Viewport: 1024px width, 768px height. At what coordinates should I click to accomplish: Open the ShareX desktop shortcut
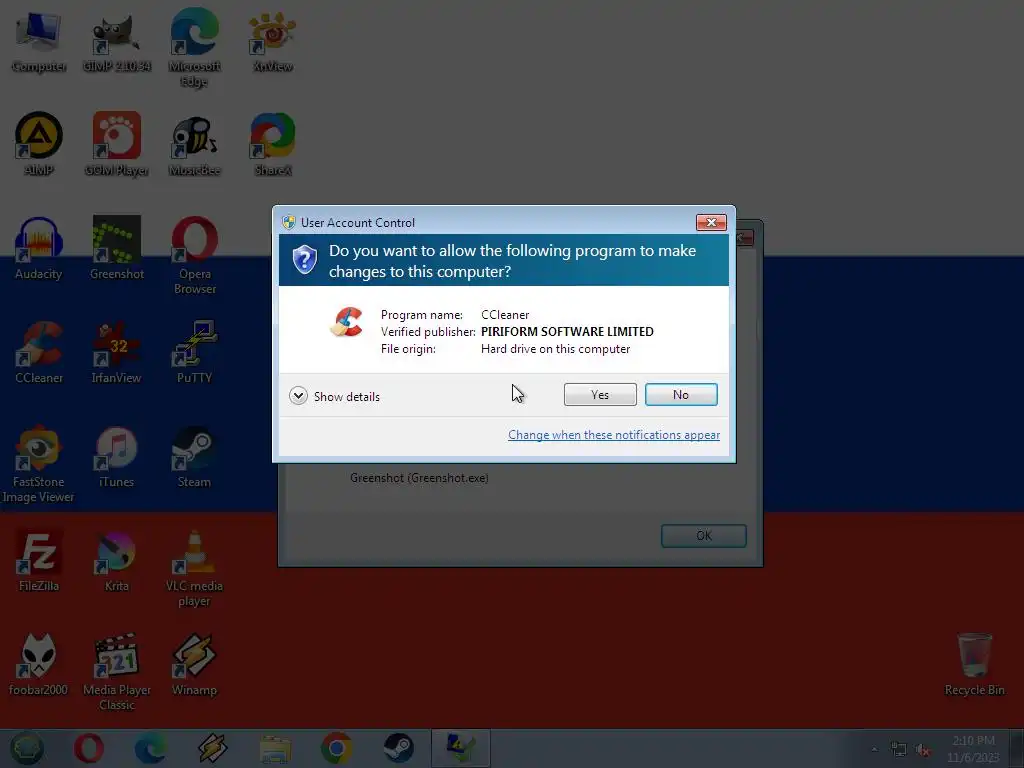(x=272, y=145)
